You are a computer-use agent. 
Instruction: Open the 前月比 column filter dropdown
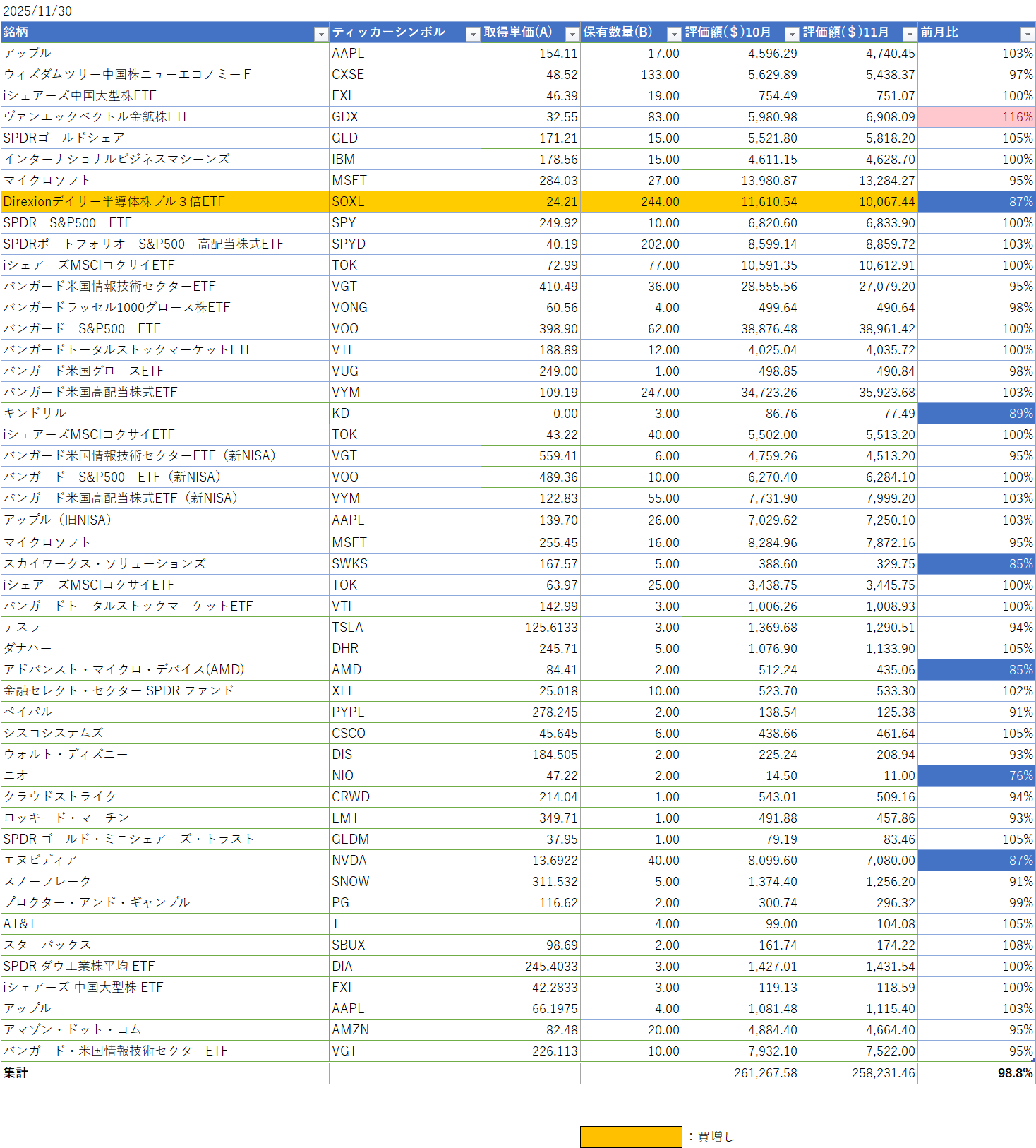[x=1028, y=34]
